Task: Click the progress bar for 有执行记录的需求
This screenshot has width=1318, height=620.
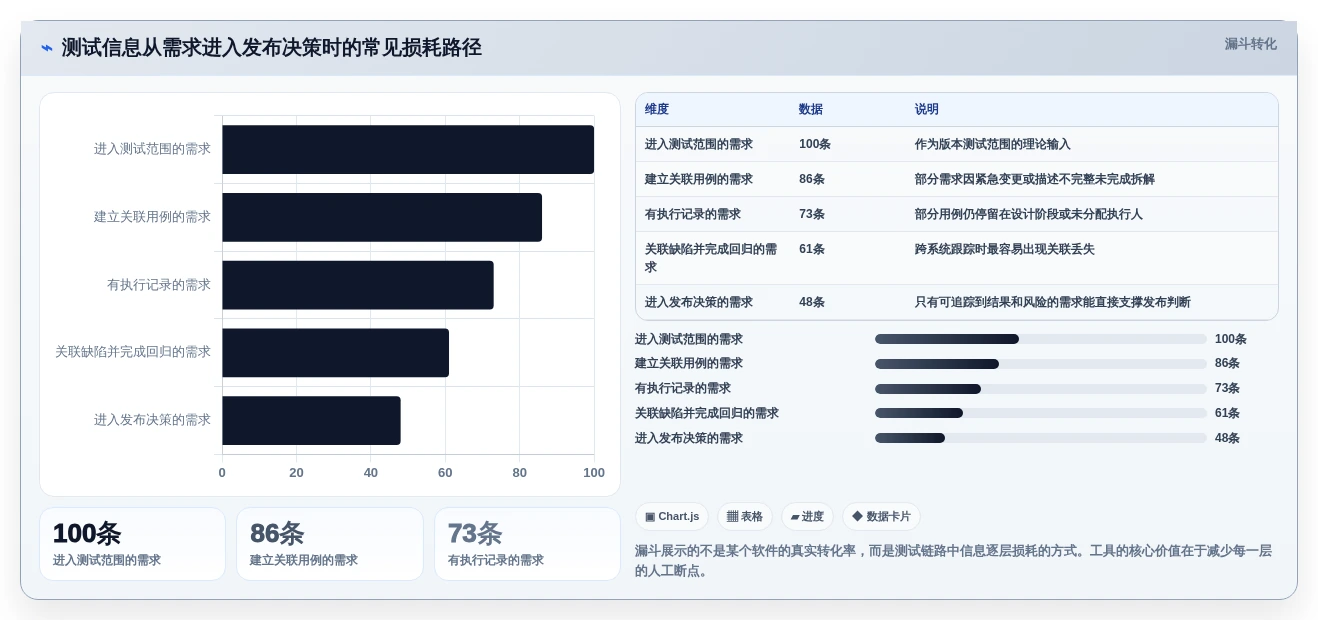Action: (x=1041, y=389)
